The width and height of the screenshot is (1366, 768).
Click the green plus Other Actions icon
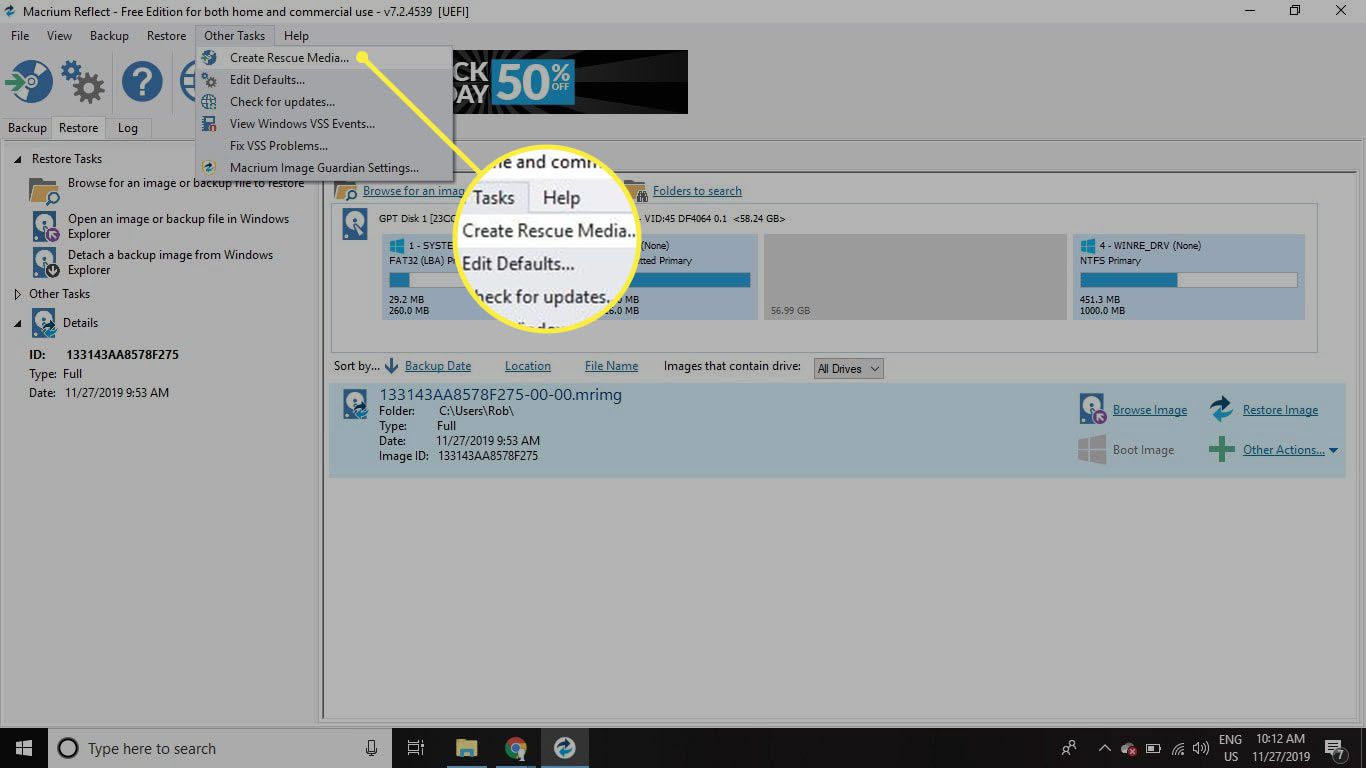click(x=1221, y=449)
